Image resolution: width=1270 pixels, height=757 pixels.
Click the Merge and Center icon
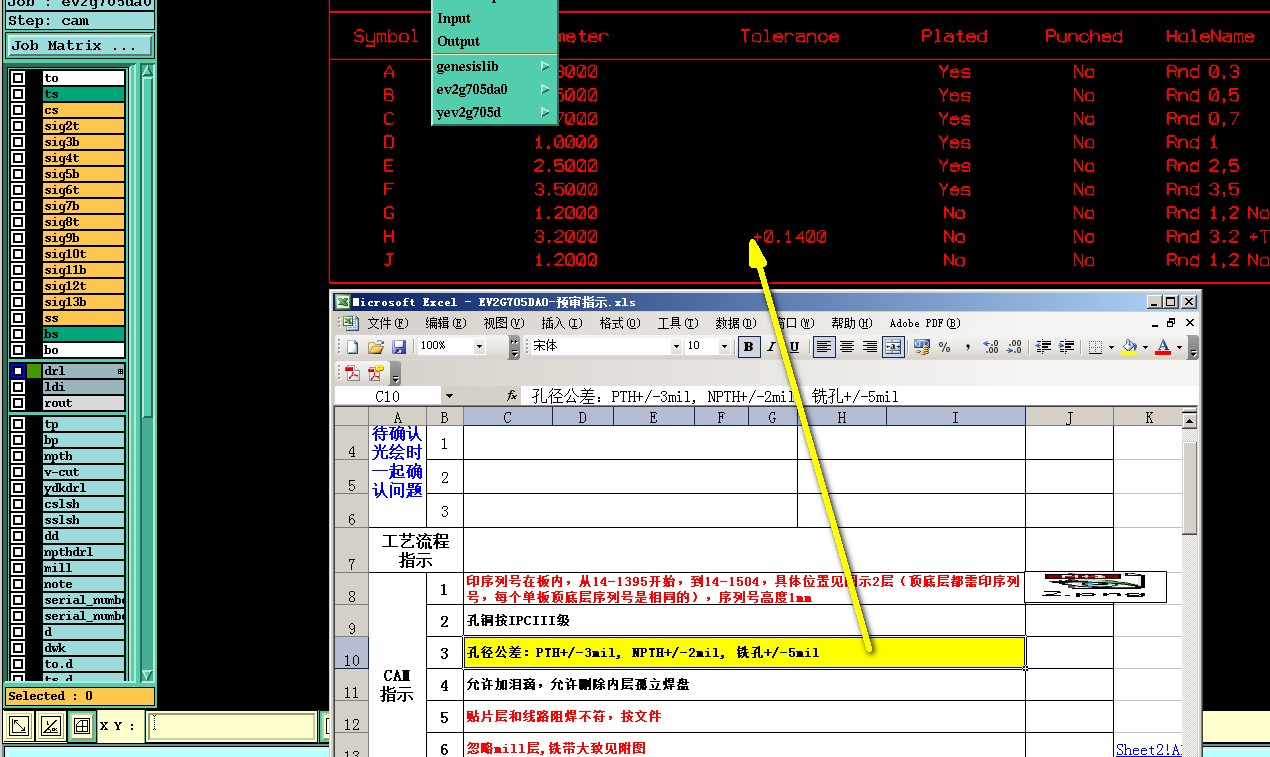click(893, 347)
